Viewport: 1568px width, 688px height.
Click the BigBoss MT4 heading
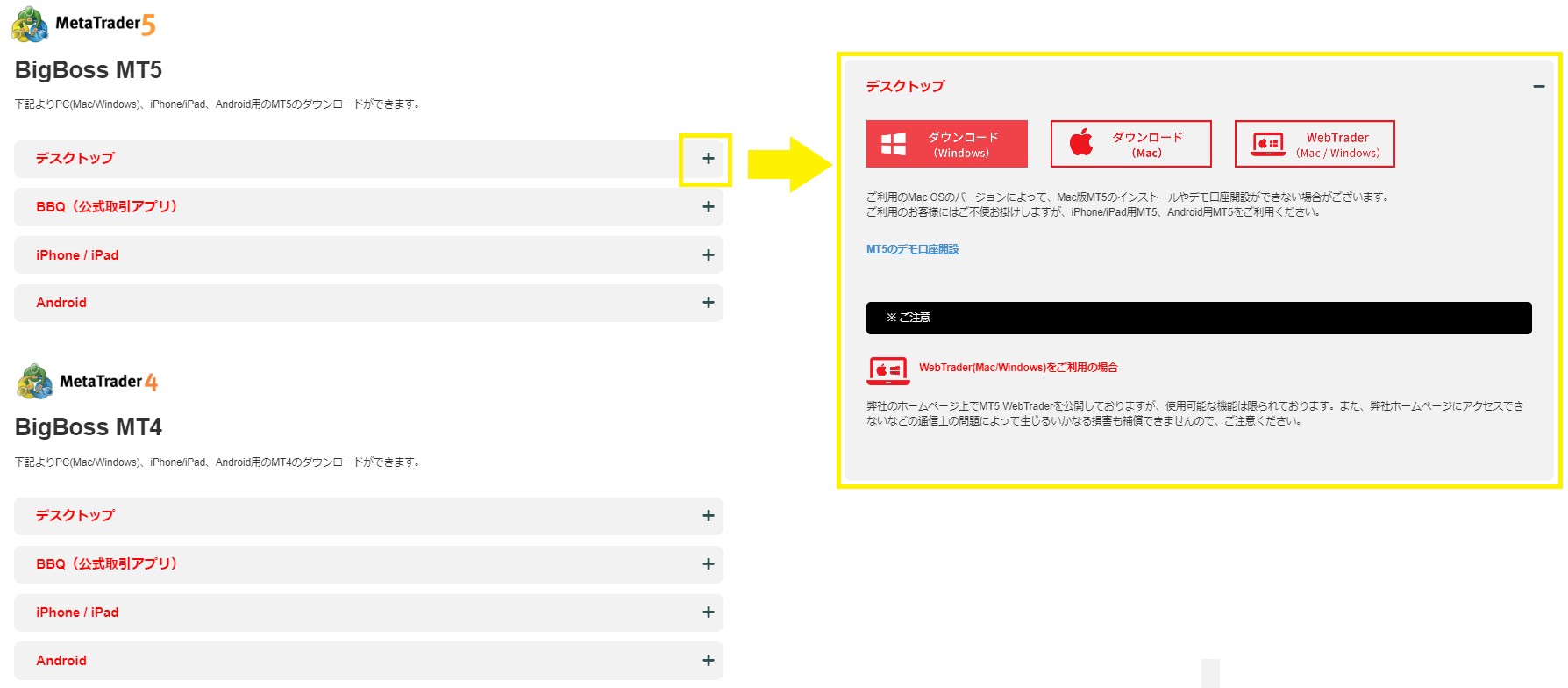click(89, 427)
